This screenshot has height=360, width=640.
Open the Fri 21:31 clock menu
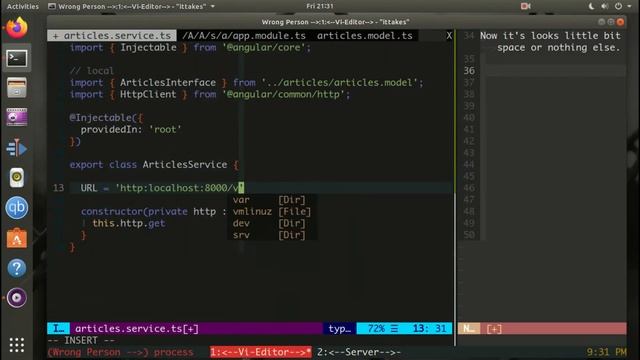(320, 6)
